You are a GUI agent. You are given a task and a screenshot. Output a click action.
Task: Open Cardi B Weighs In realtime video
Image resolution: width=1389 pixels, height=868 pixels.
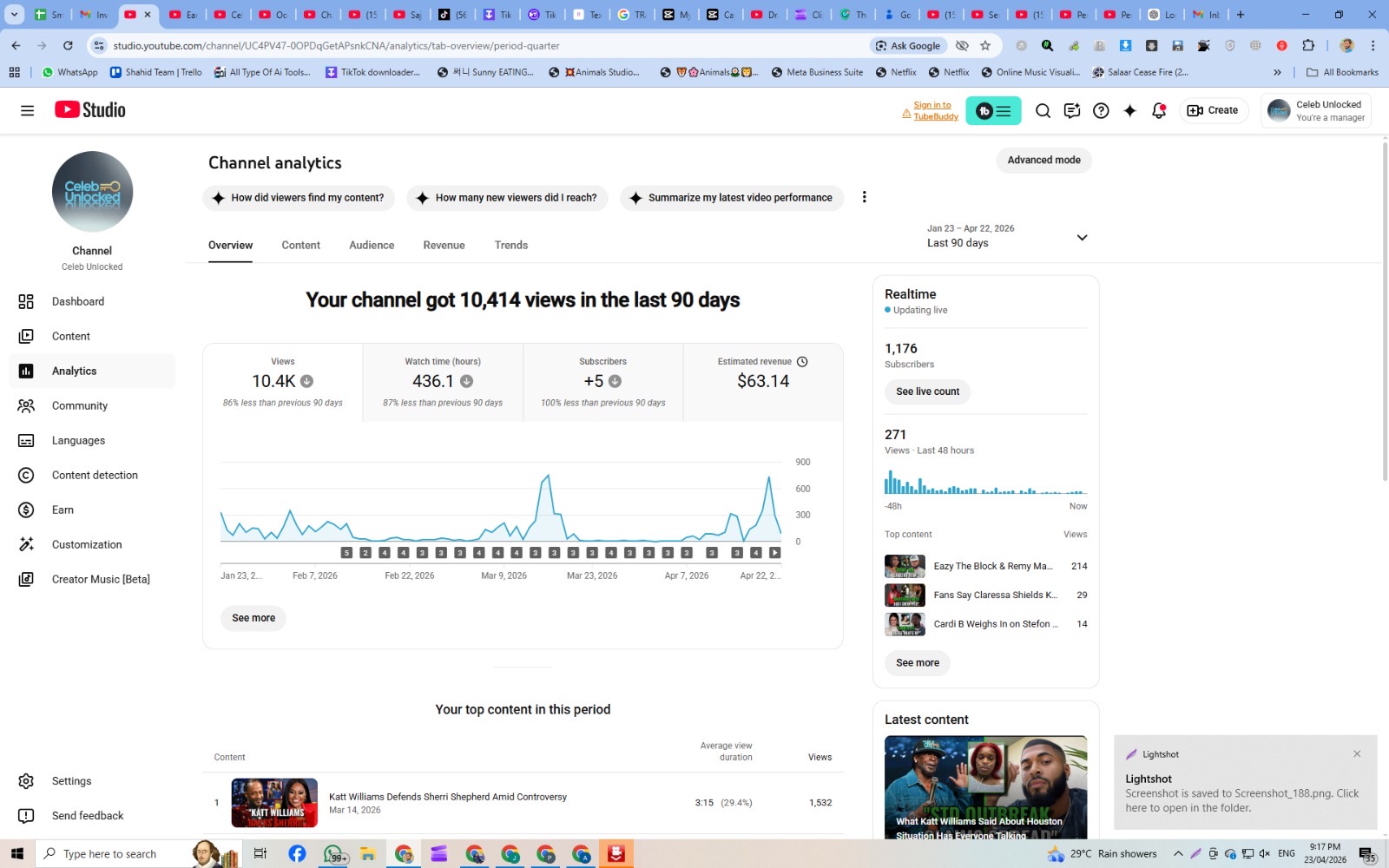(x=985, y=624)
